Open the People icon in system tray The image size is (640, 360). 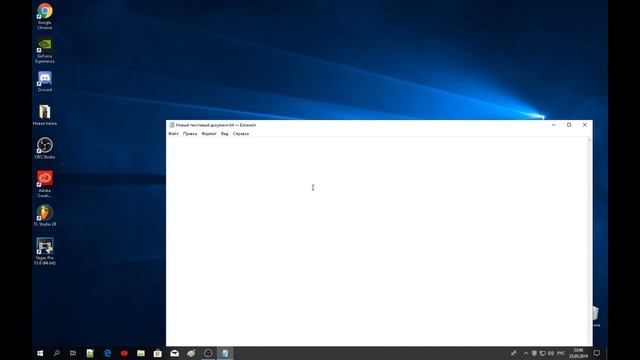(x=513, y=353)
